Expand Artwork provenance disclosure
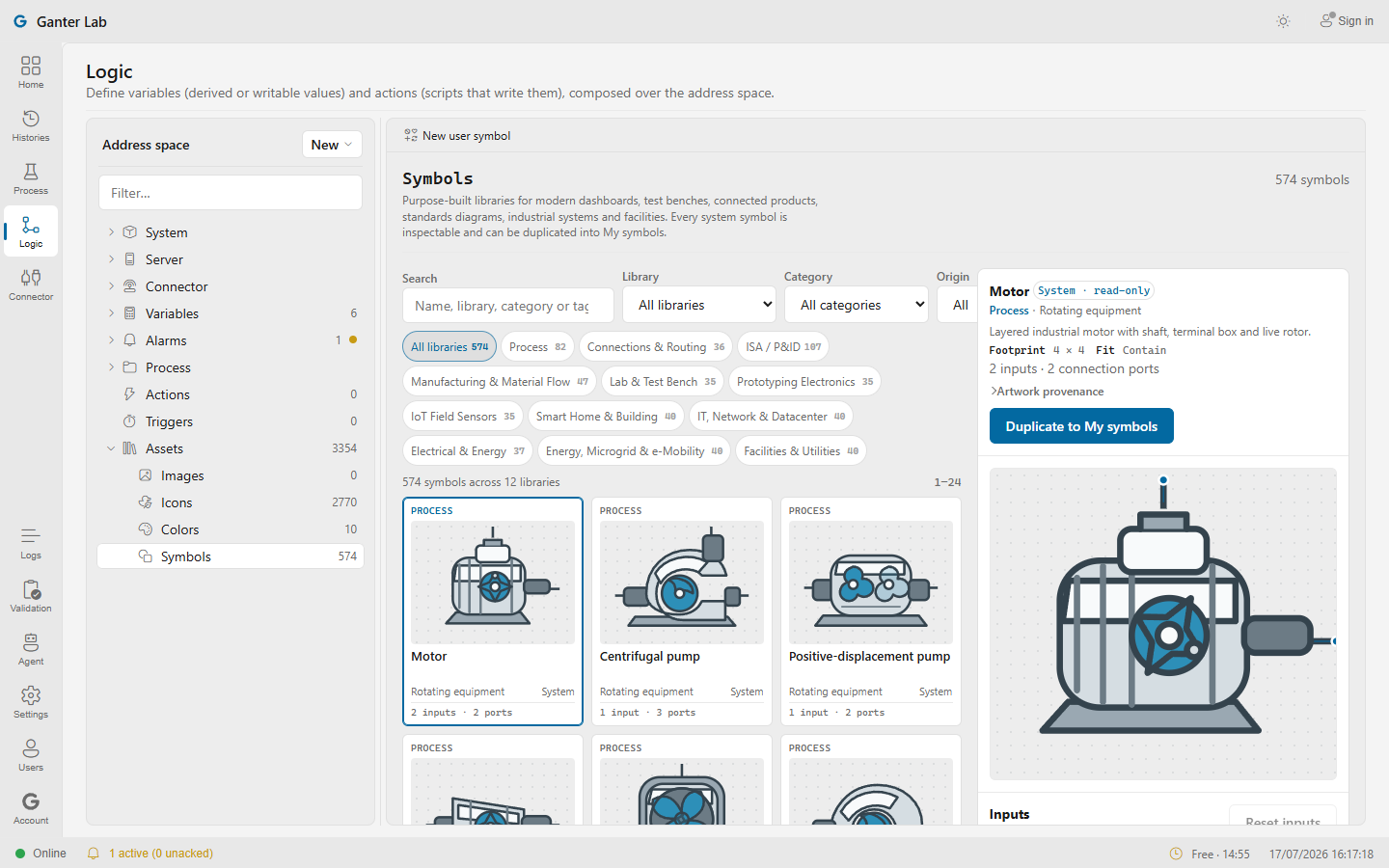Viewport: 1389px width, 868px height. coord(1048,392)
